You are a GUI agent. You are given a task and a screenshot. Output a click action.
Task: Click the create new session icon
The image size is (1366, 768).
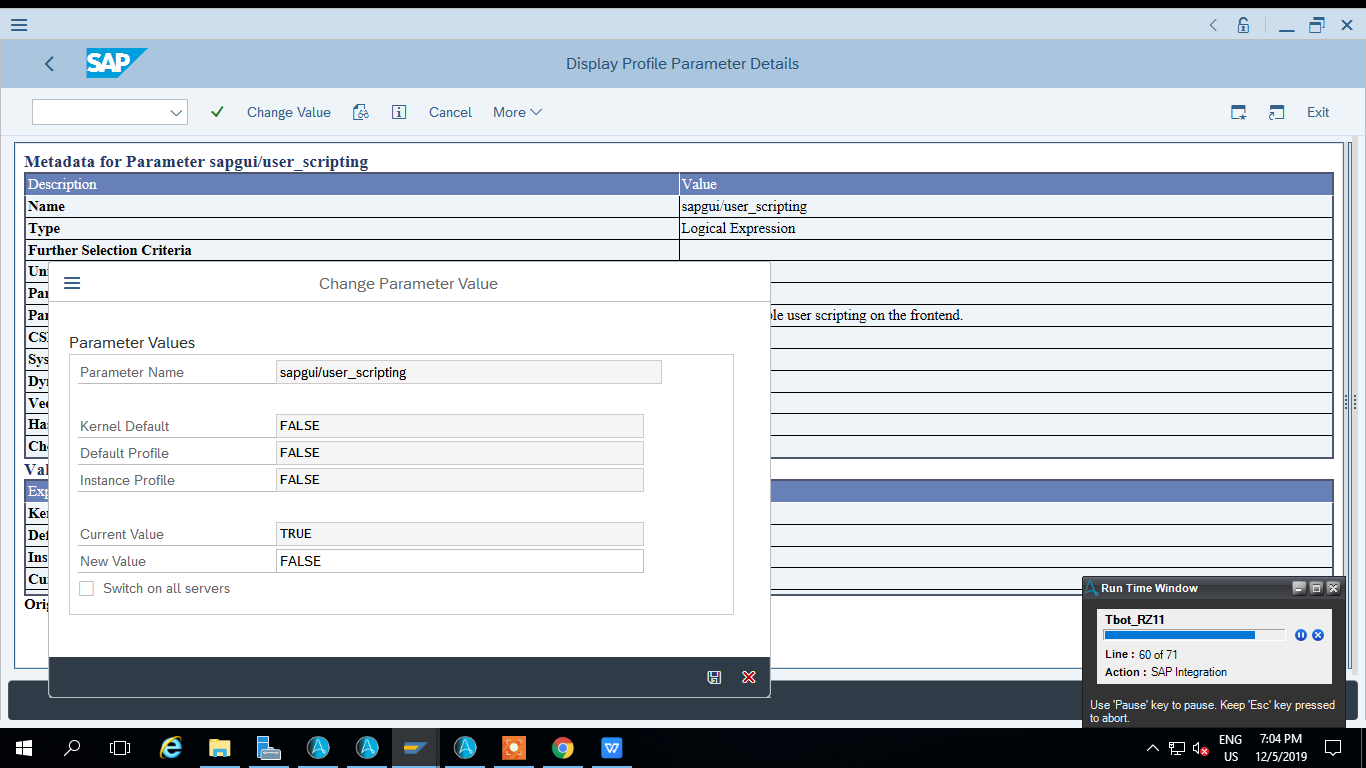(x=1238, y=112)
